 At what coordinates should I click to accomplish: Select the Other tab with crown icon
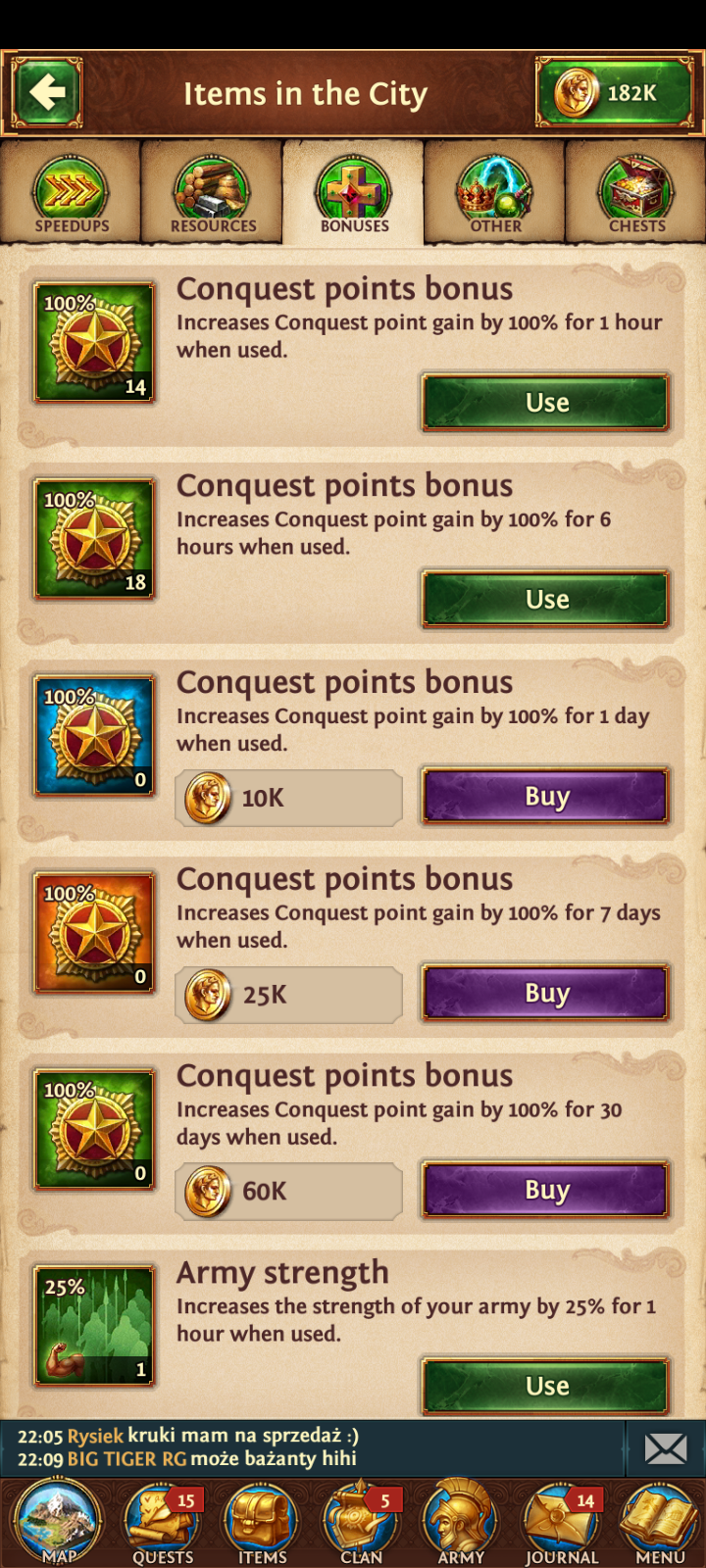pyautogui.click(x=495, y=193)
